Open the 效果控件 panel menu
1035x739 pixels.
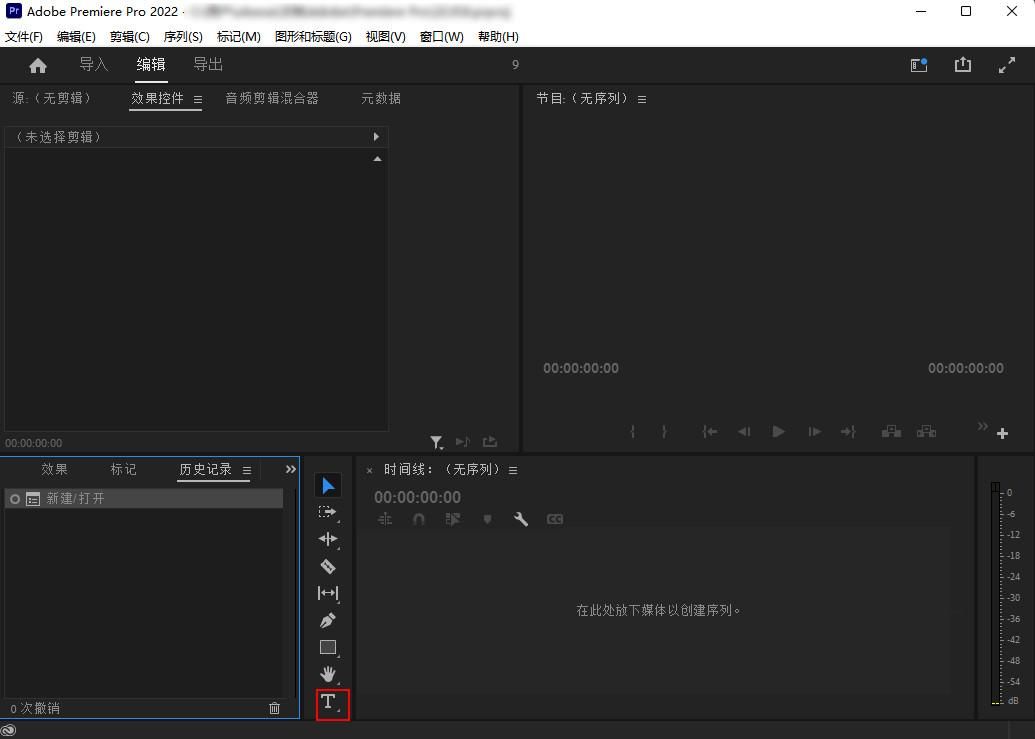[198, 100]
